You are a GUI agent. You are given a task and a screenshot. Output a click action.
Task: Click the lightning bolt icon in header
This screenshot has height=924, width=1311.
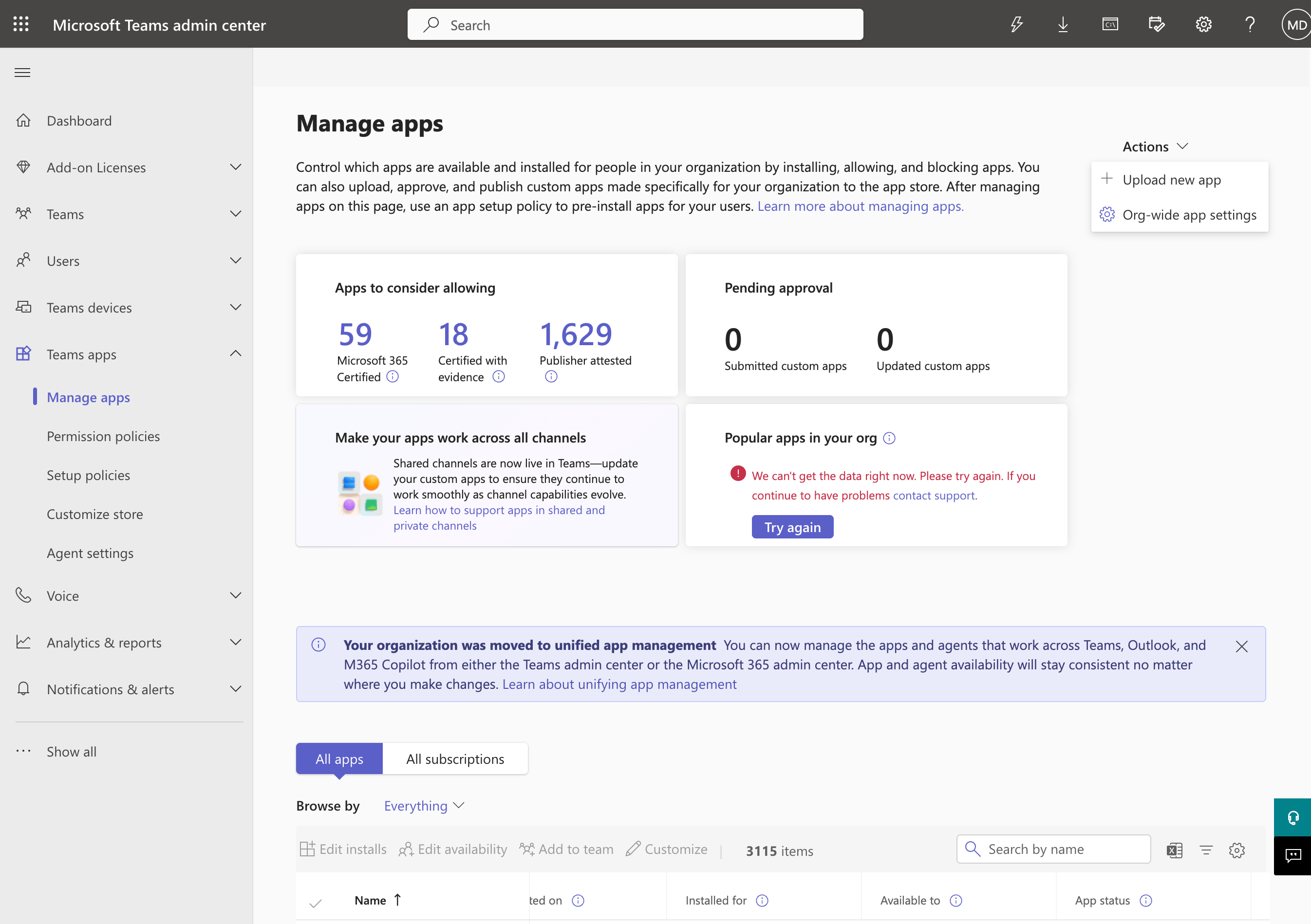coord(1016,24)
